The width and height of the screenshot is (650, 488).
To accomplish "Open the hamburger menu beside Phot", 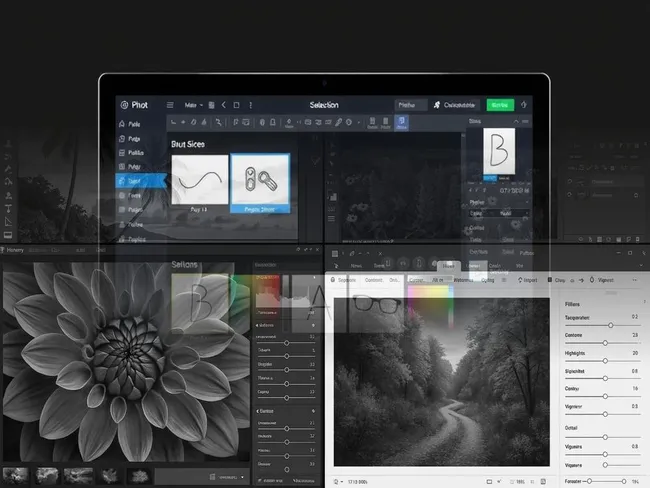I will (x=170, y=105).
